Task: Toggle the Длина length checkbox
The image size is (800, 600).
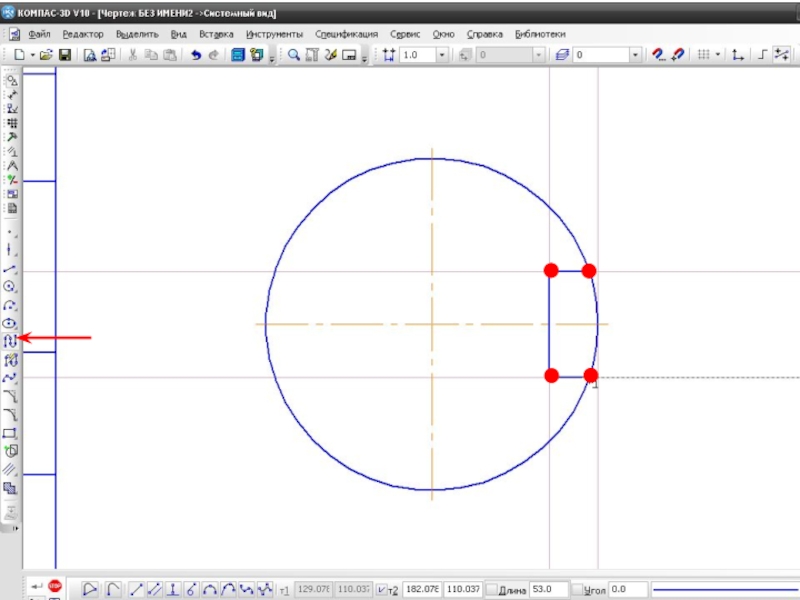Action: coord(491,590)
